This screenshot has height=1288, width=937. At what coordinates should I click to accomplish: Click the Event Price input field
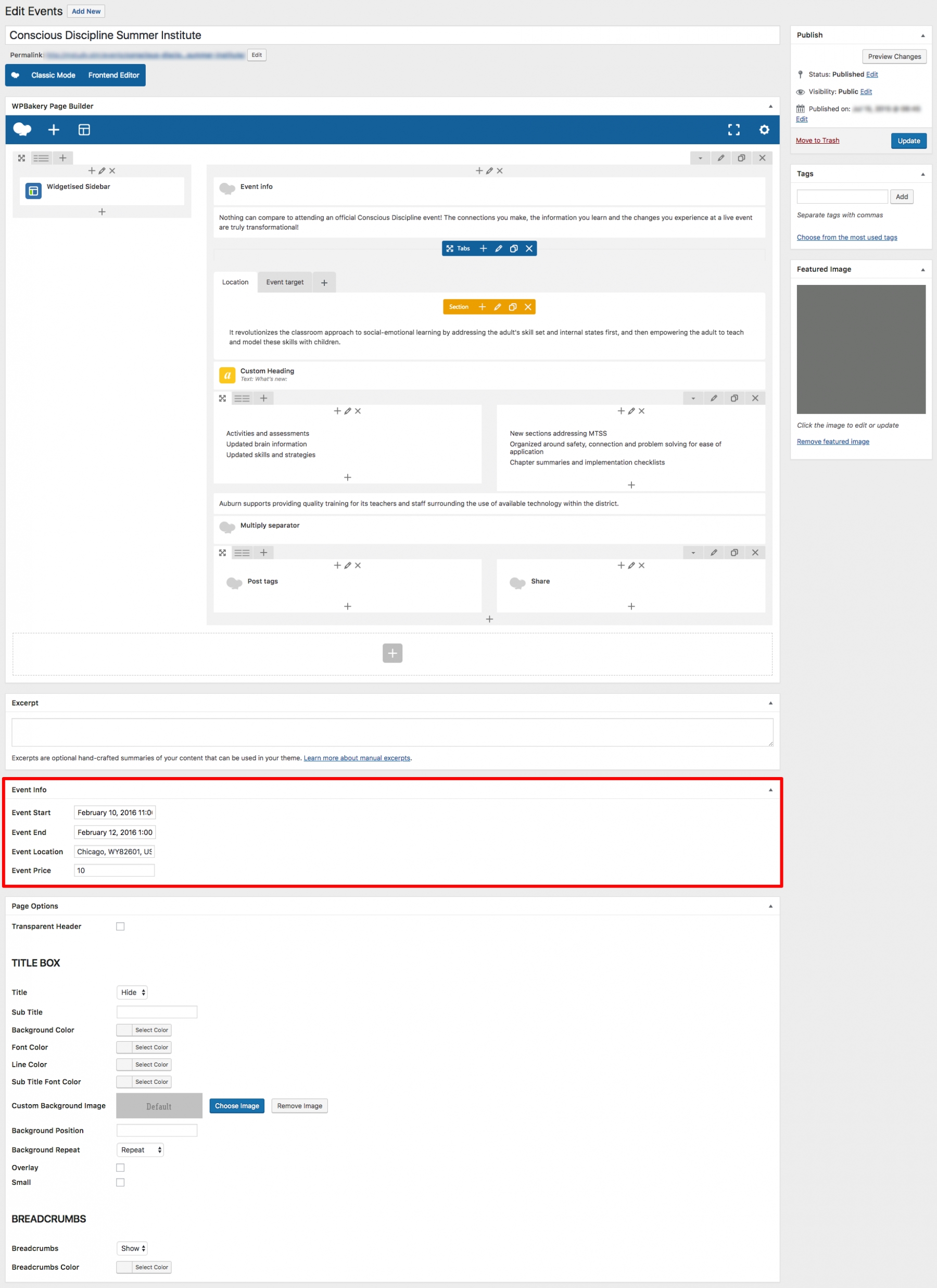pos(114,871)
